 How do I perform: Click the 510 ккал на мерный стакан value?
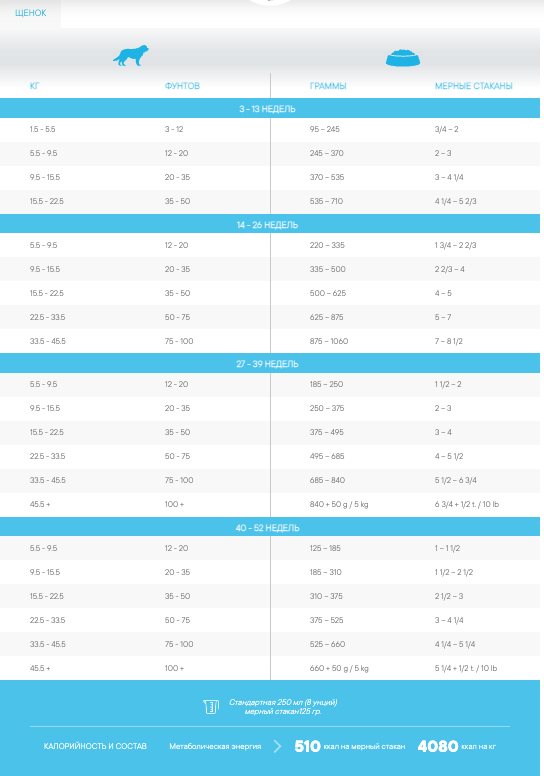point(349,746)
